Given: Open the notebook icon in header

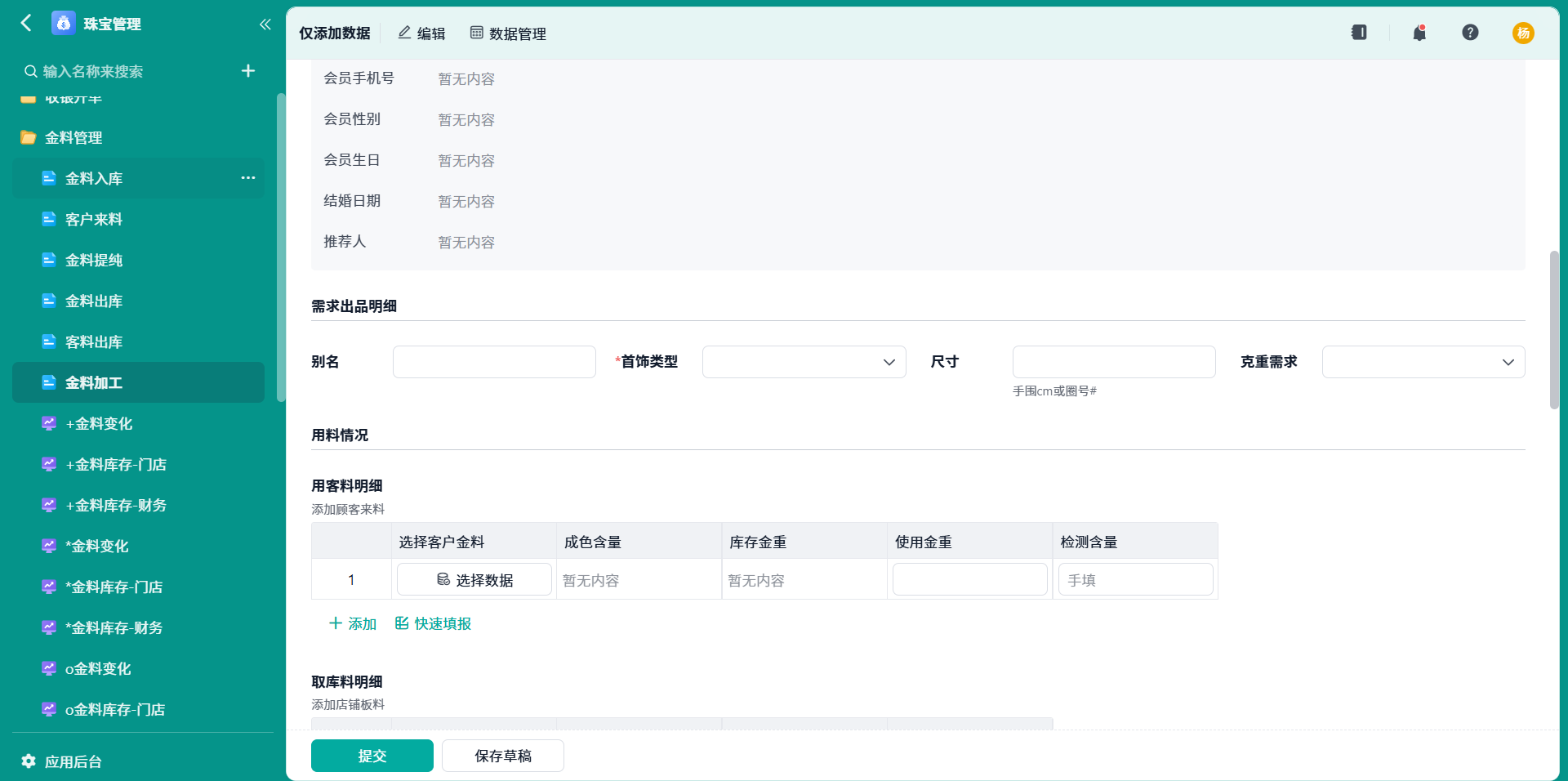Looking at the screenshot, I should (x=1359, y=33).
